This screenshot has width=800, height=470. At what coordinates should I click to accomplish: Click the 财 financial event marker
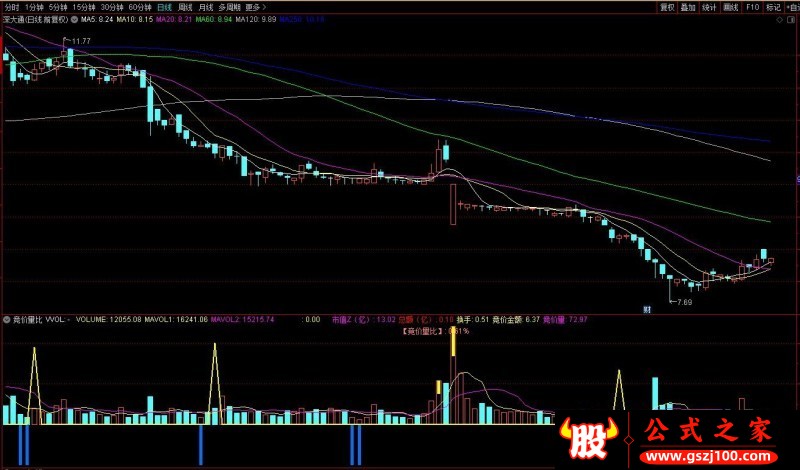[x=647, y=309]
